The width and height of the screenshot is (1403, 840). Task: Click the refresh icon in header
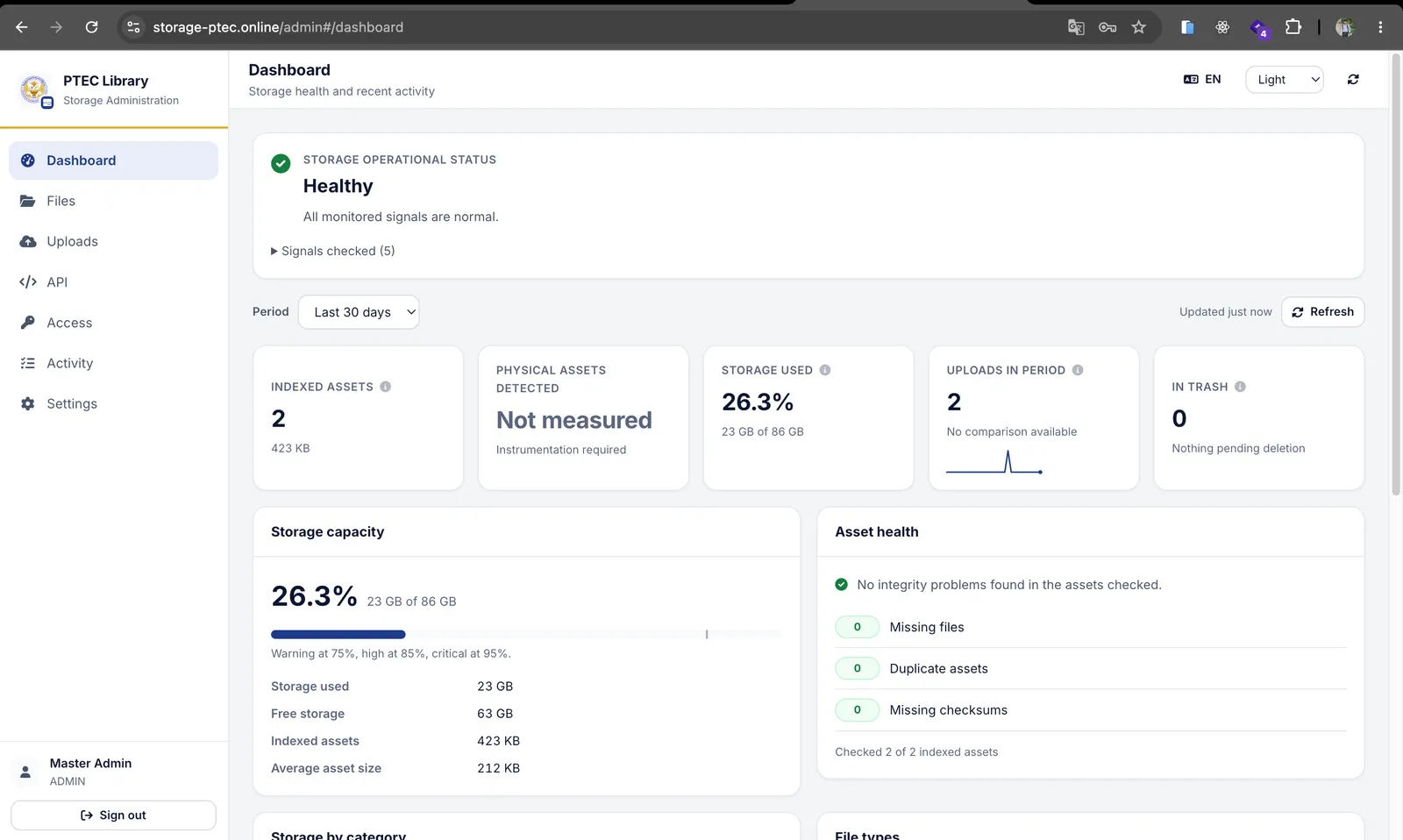click(x=1353, y=79)
